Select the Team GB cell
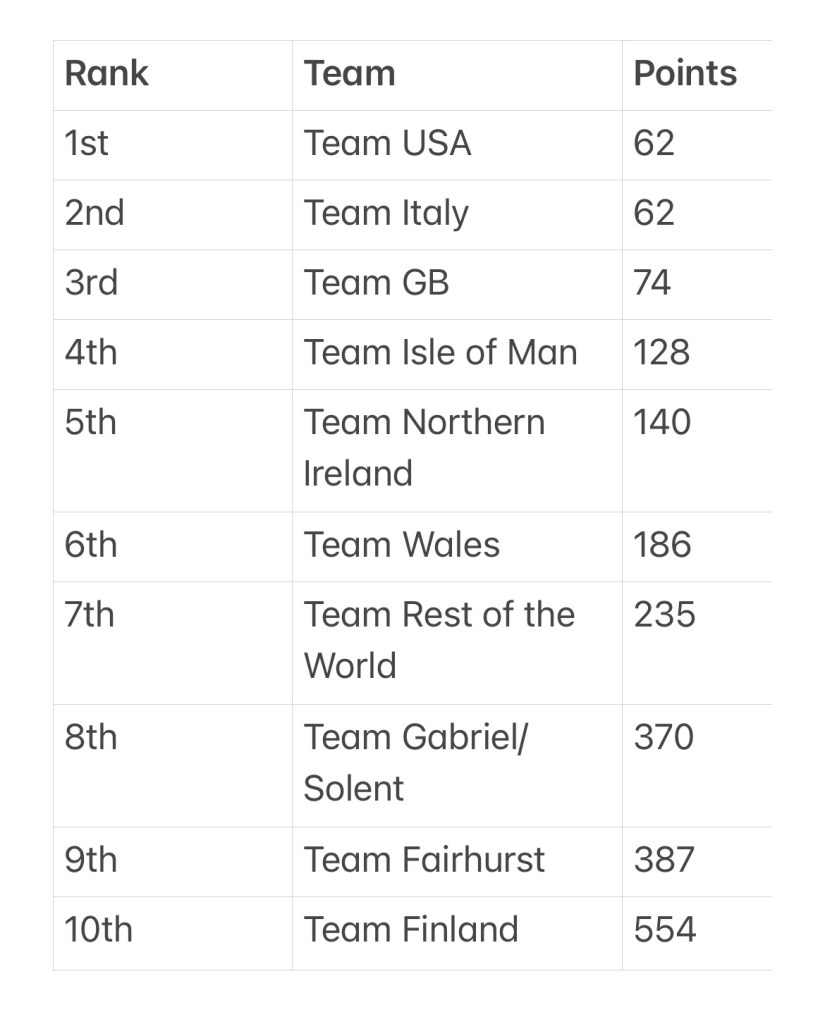This screenshot has width=825, height=1024. point(376,284)
